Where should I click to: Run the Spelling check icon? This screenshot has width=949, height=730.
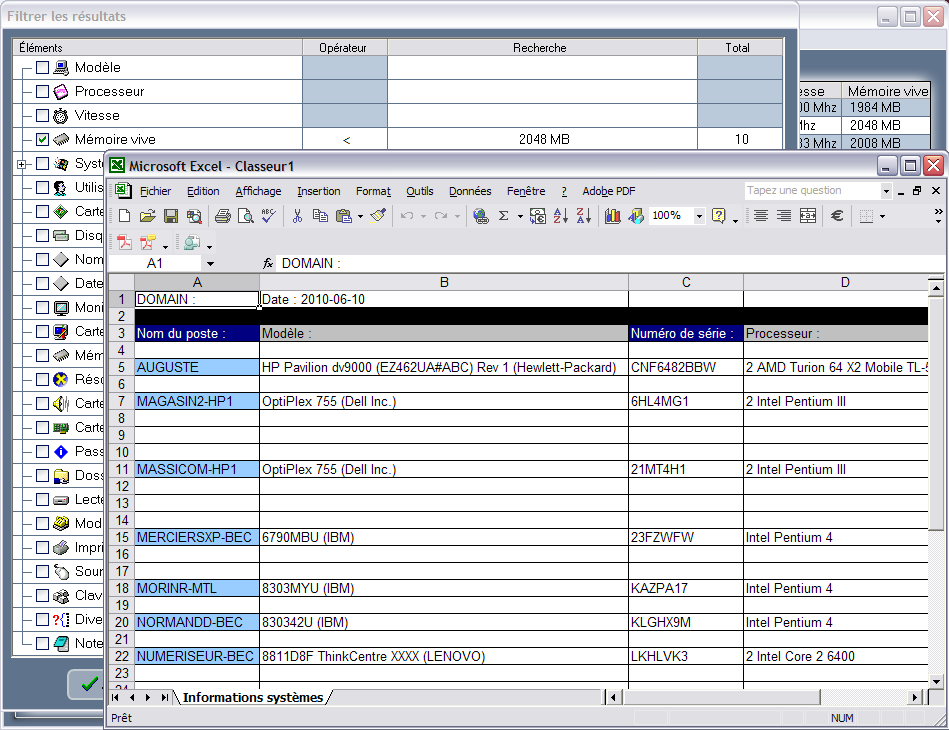coord(268,215)
